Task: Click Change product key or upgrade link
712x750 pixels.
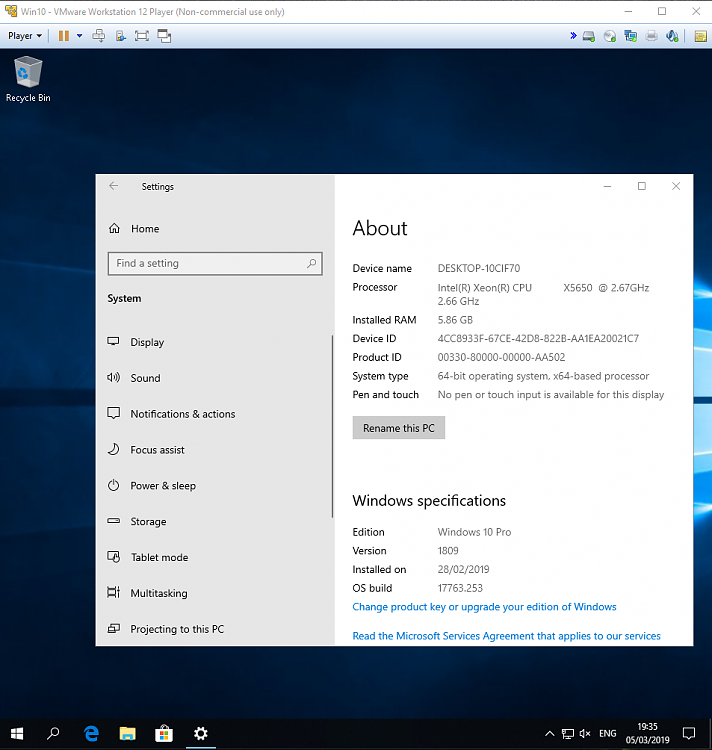Action: tap(484, 607)
